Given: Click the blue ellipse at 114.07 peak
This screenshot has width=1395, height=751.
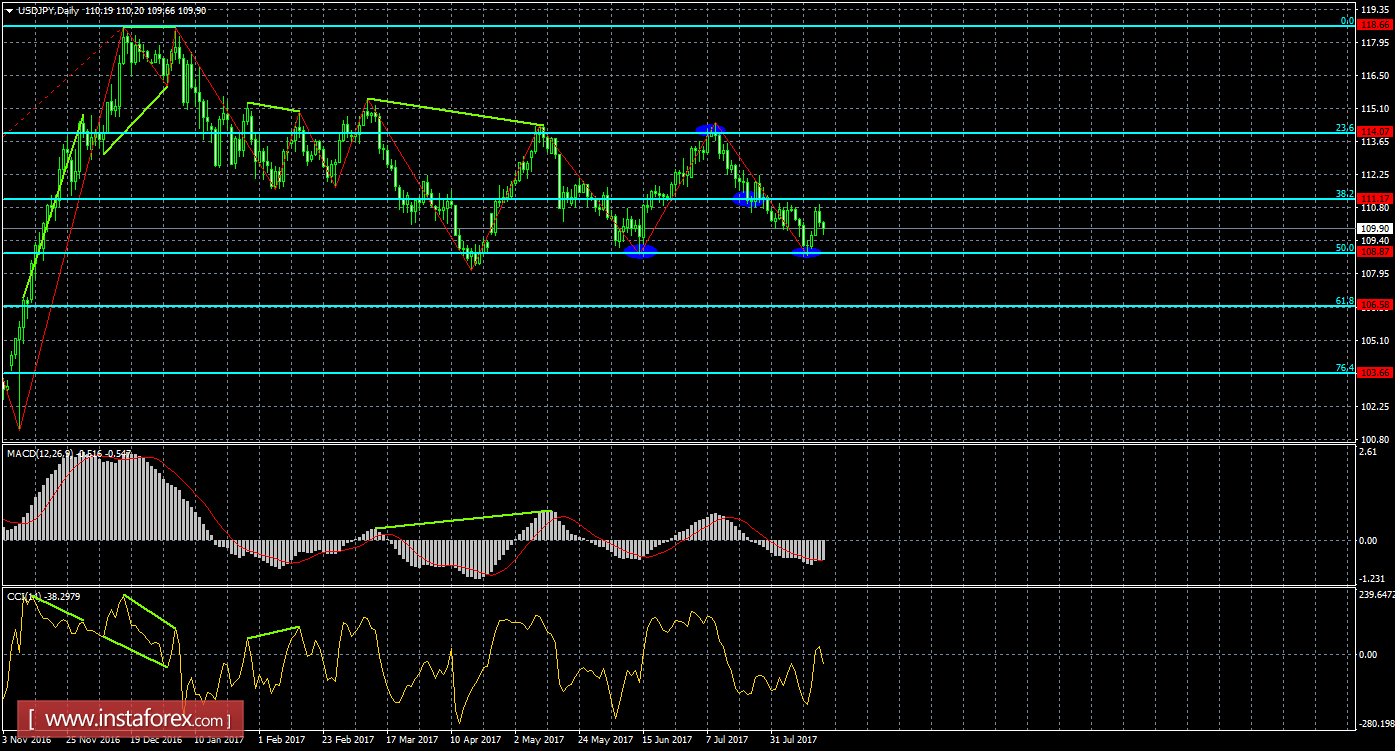Looking at the screenshot, I should pyautogui.click(x=711, y=128).
